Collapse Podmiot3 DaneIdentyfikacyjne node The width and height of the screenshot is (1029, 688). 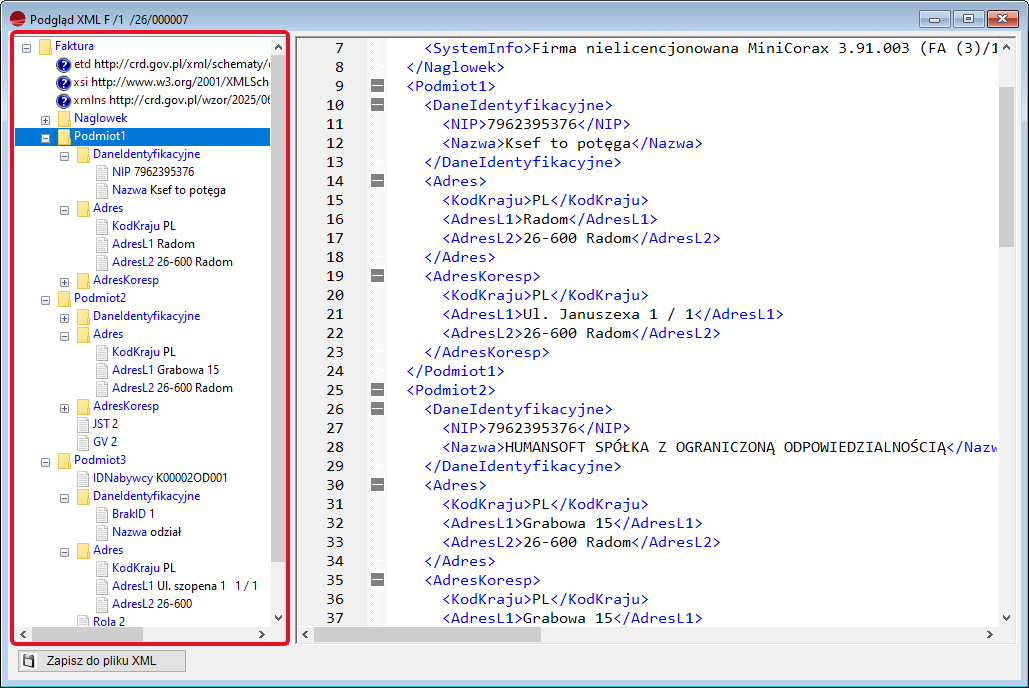(x=64, y=498)
